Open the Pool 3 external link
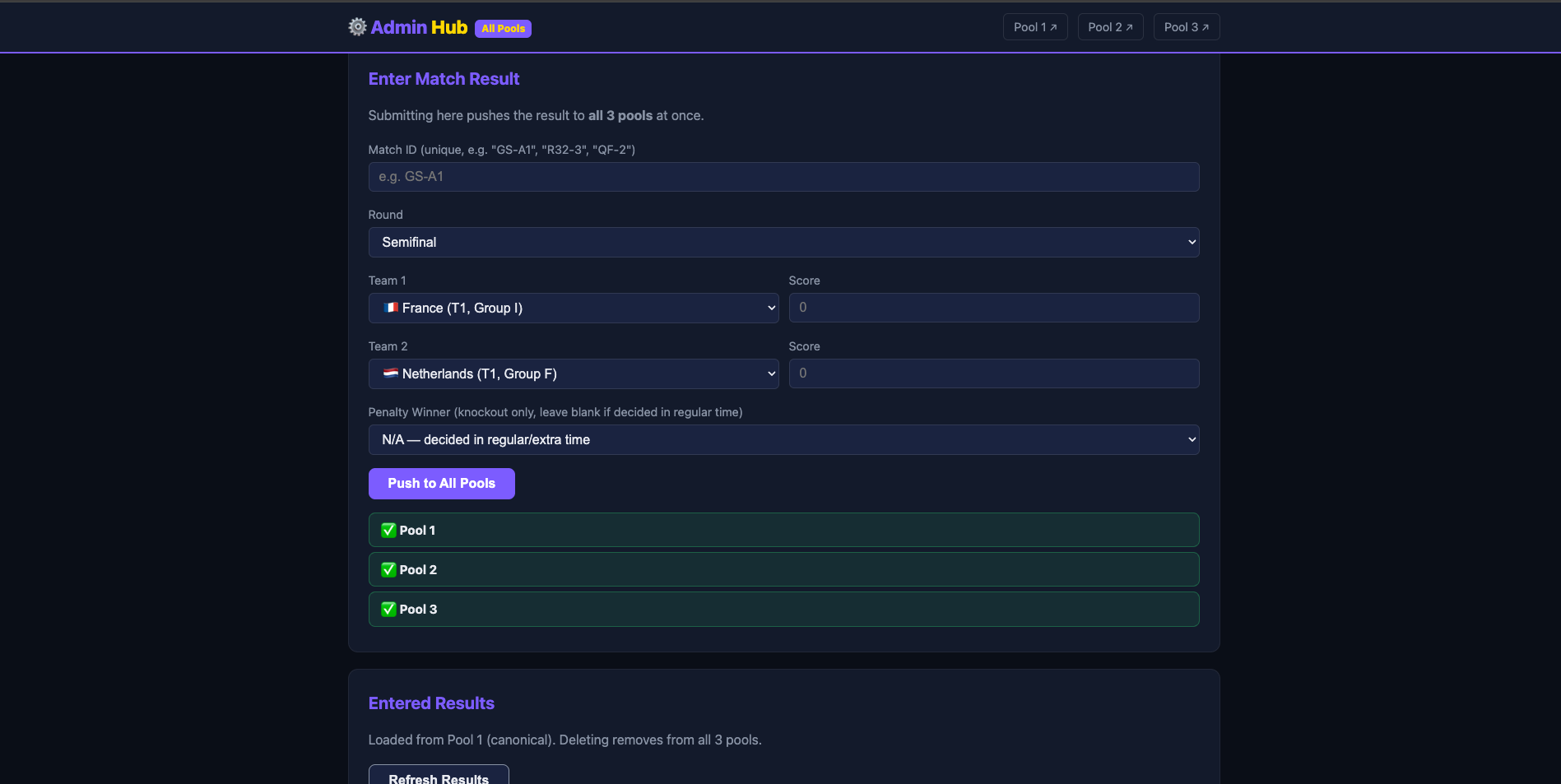 1187,27
